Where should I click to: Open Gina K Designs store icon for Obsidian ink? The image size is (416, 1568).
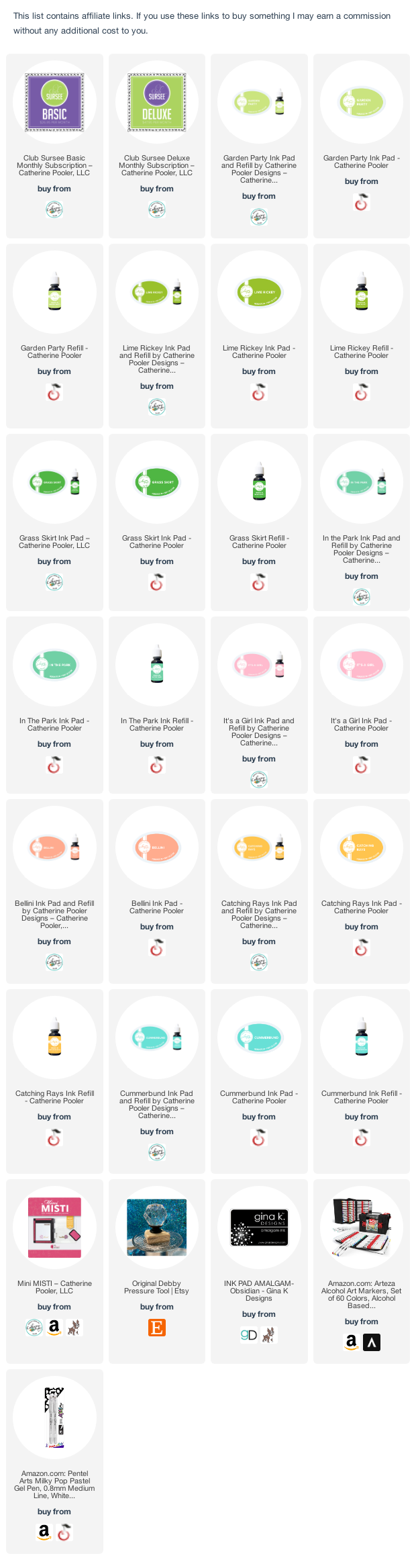(x=249, y=1335)
